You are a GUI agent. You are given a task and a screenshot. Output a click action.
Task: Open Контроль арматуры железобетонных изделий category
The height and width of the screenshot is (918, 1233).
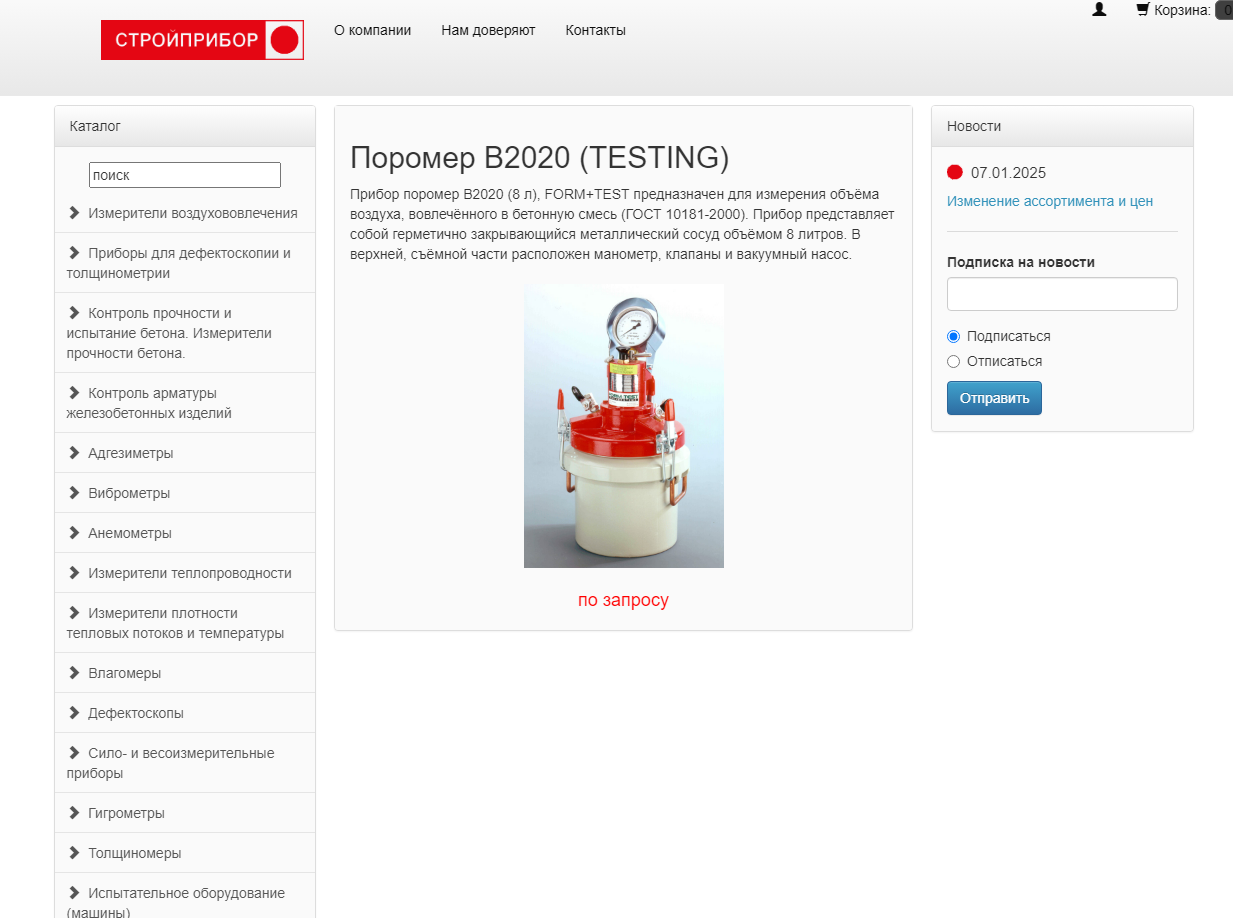pos(149,403)
